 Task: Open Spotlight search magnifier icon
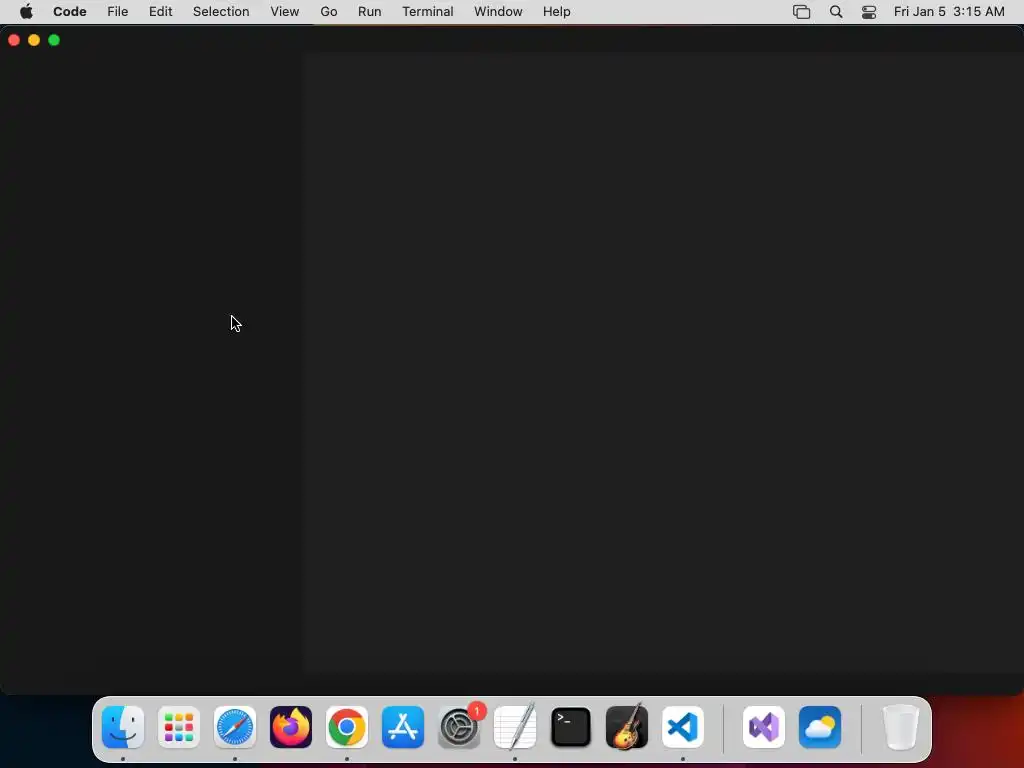click(x=836, y=12)
